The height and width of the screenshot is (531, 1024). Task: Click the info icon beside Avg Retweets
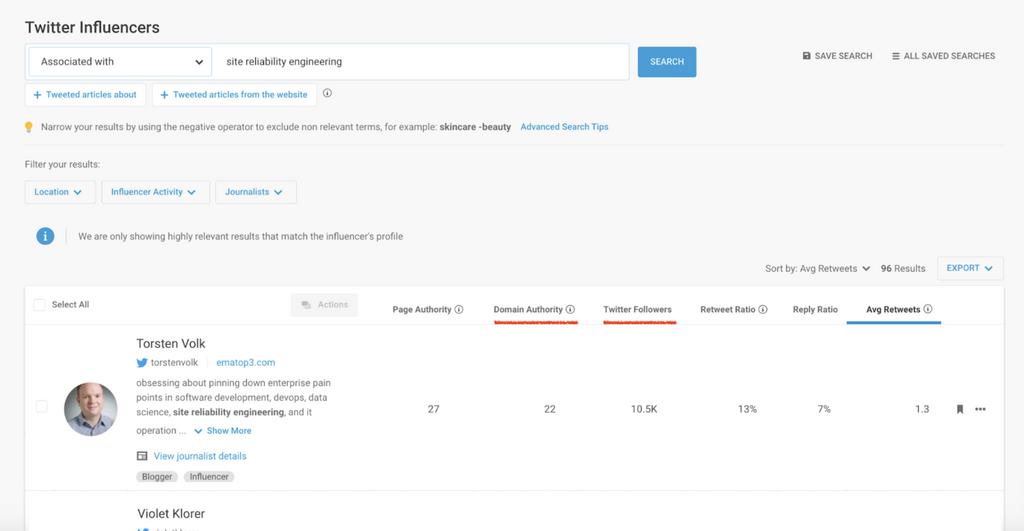[x=928, y=310]
